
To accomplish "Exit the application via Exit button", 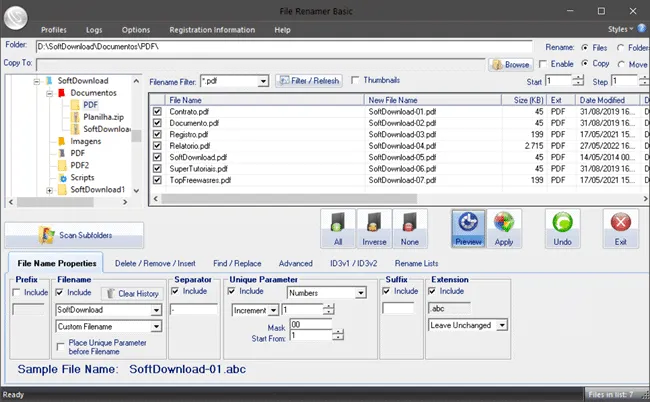I will pos(621,229).
